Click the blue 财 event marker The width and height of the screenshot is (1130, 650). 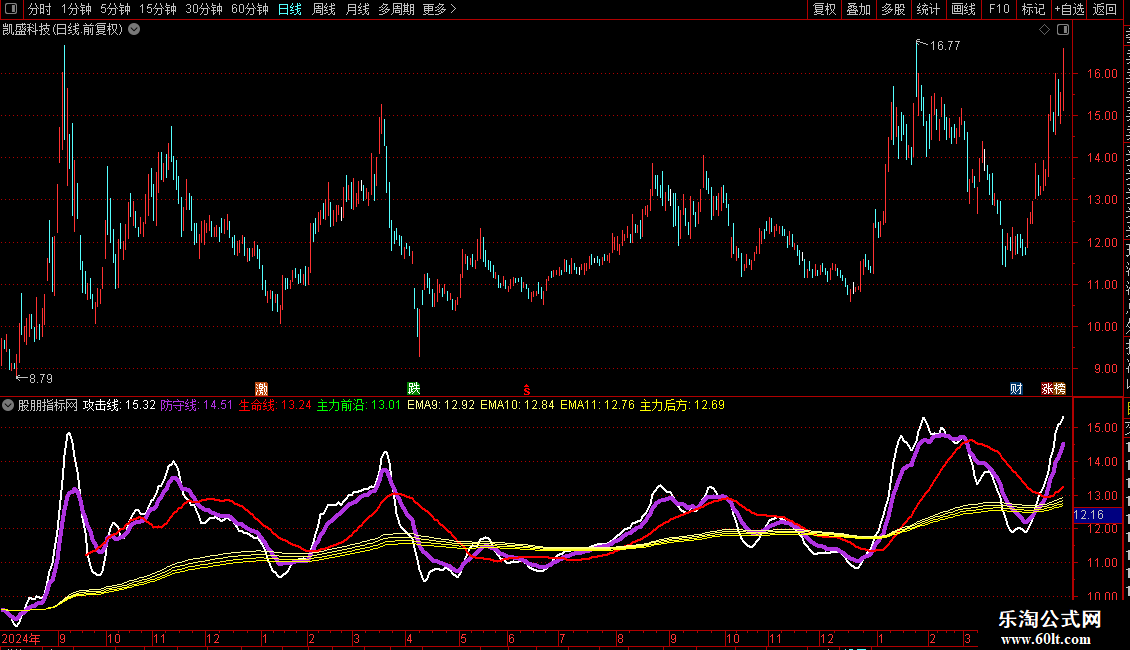(1016, 389)
